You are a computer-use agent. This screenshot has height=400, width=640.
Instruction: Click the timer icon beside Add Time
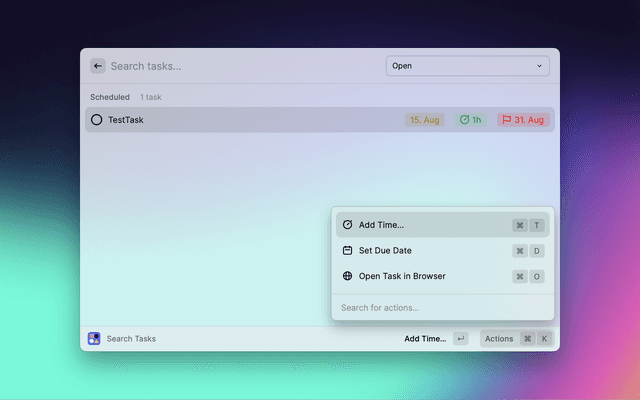coord(347,225)
